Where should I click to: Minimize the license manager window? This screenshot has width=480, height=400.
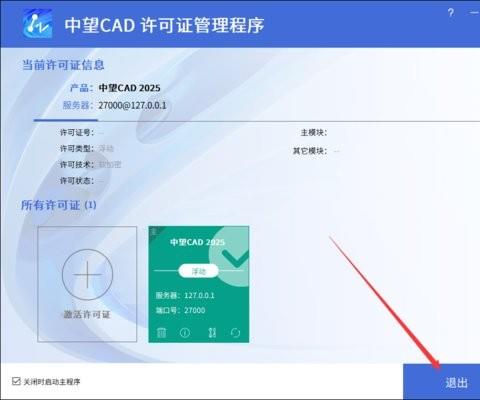474,13
